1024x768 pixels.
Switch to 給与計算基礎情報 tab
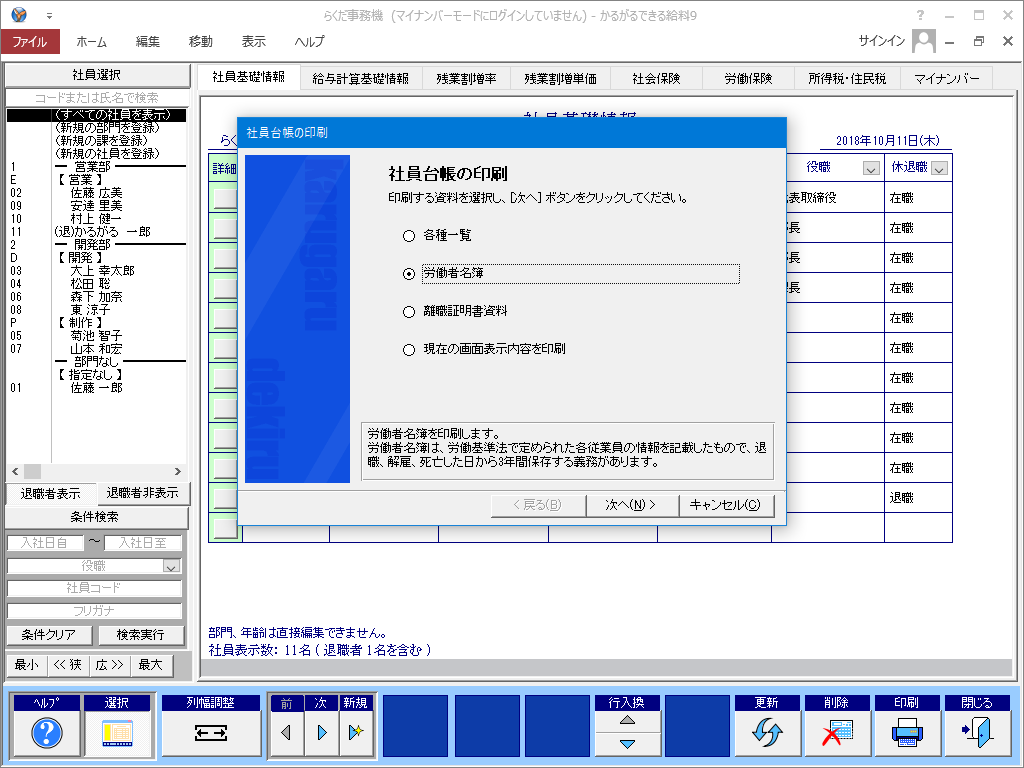tap(360, 78)
